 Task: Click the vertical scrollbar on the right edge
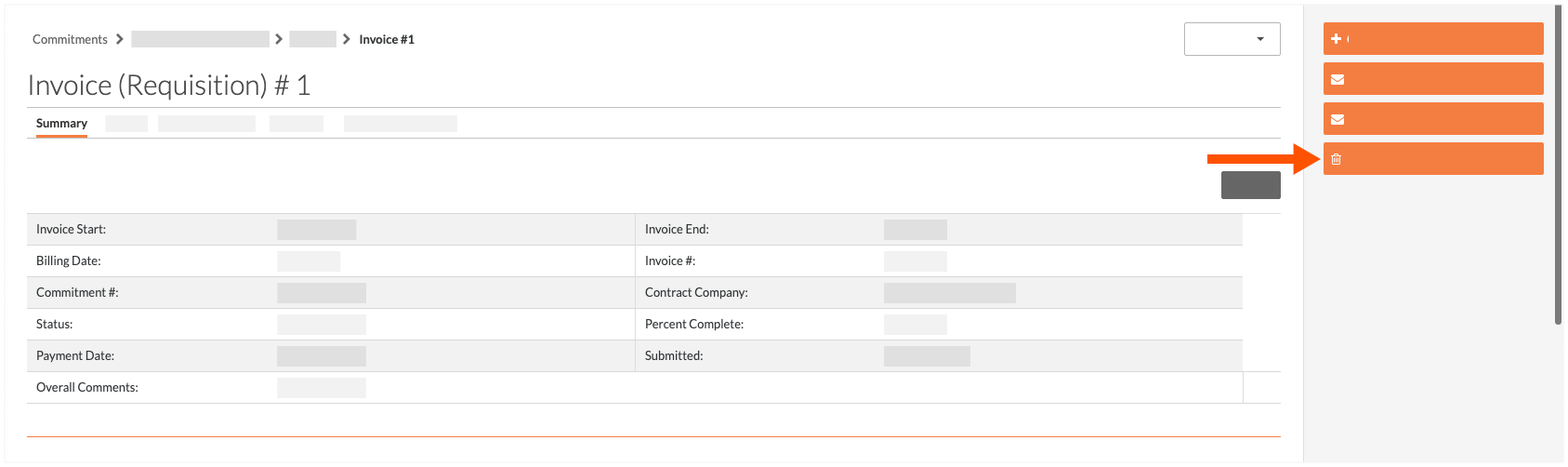(1559, 166)
